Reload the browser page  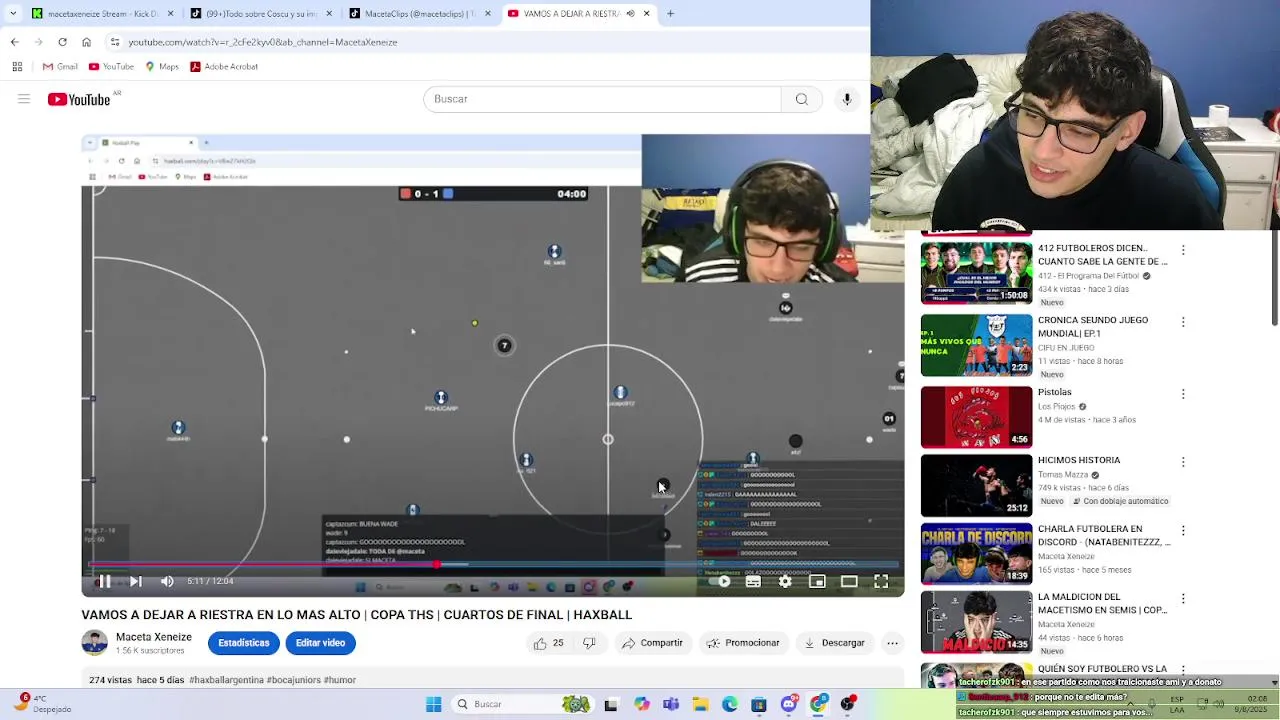coord(62,42)
